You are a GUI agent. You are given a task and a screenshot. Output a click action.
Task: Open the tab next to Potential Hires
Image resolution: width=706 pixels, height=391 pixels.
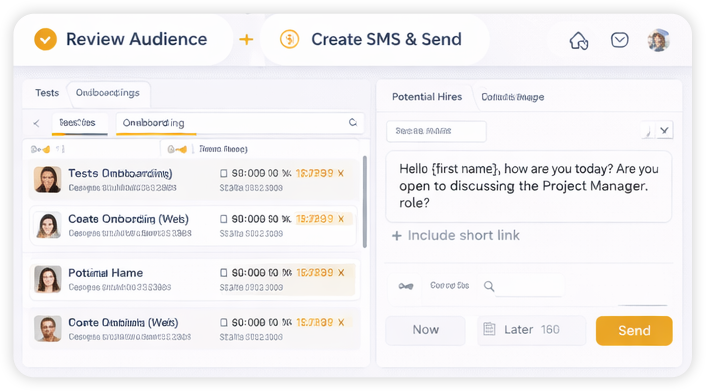512,97
